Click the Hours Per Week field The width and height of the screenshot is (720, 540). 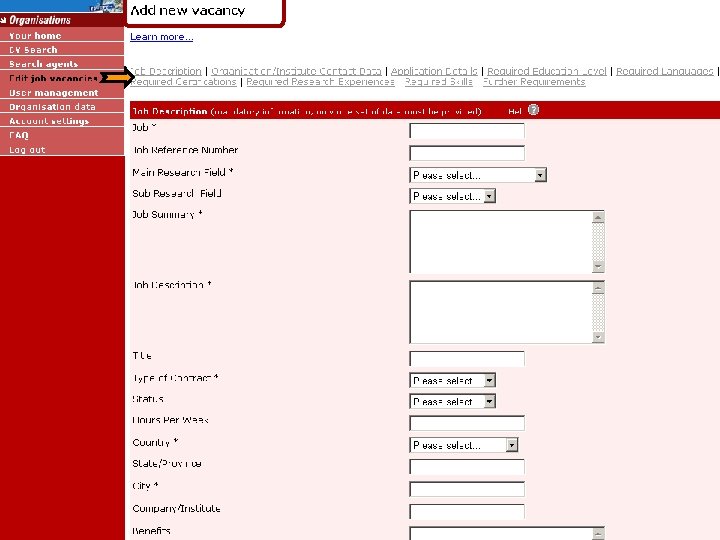coord(467,423)
